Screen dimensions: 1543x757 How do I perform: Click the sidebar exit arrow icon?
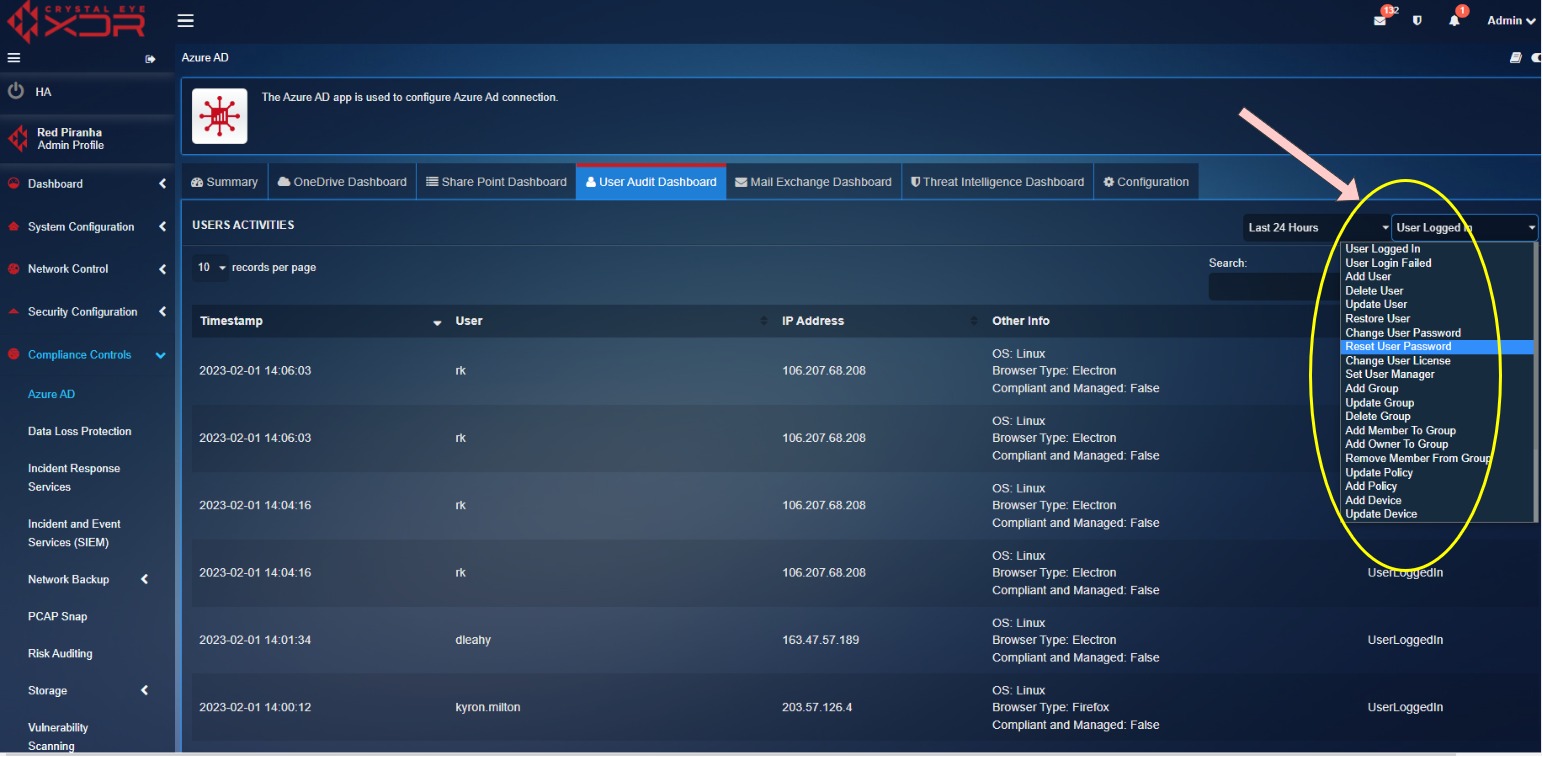pos(151,59)
